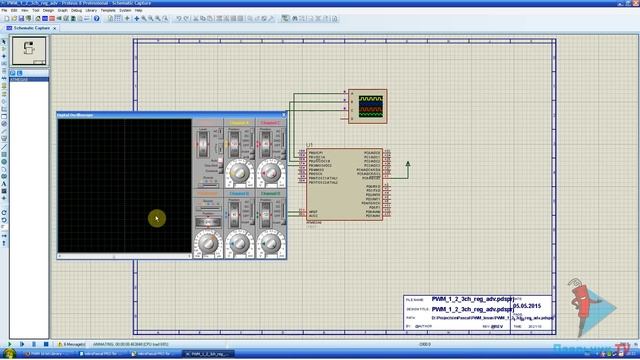Open the Library menu
The image size is (640, 360).
pyautogui.click(x=91, y=10)
